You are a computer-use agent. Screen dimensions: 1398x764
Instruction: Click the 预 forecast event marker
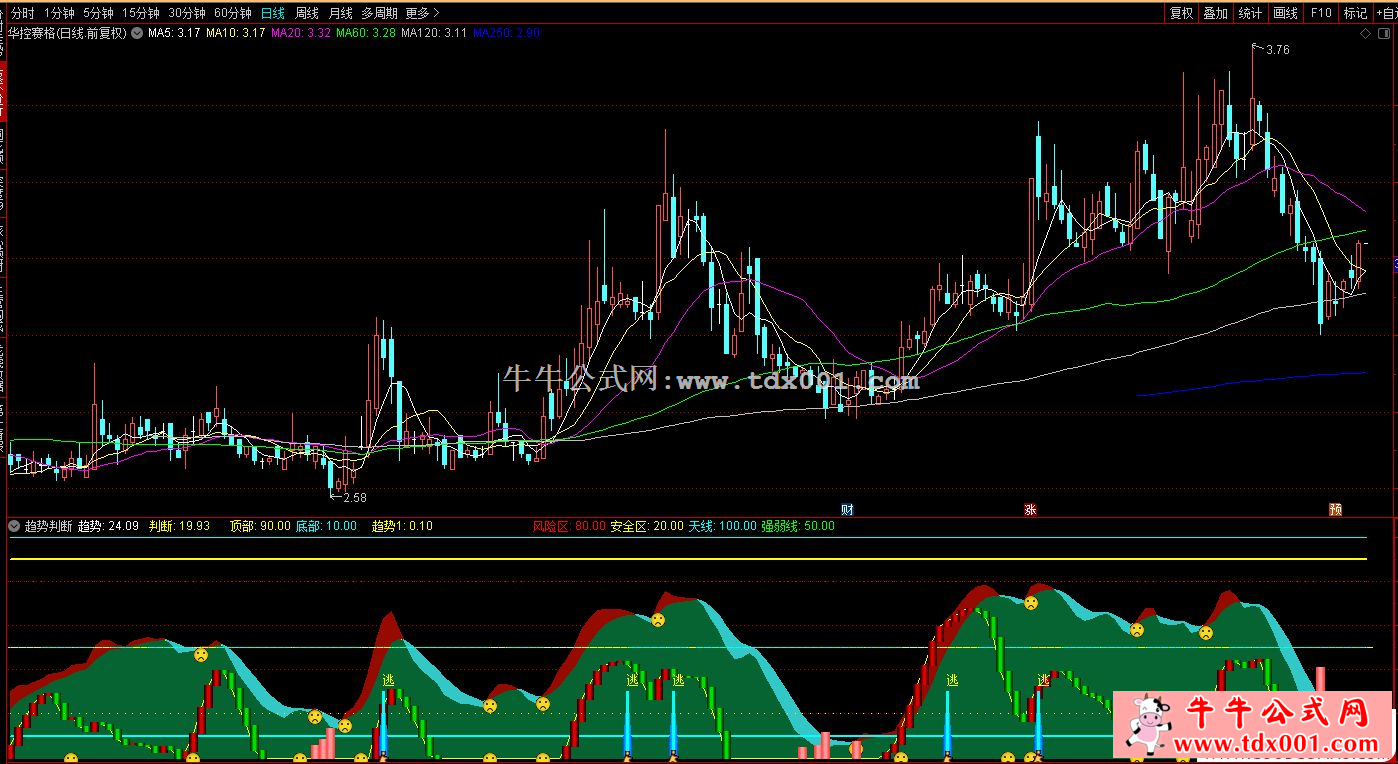tap(1335, 509)
